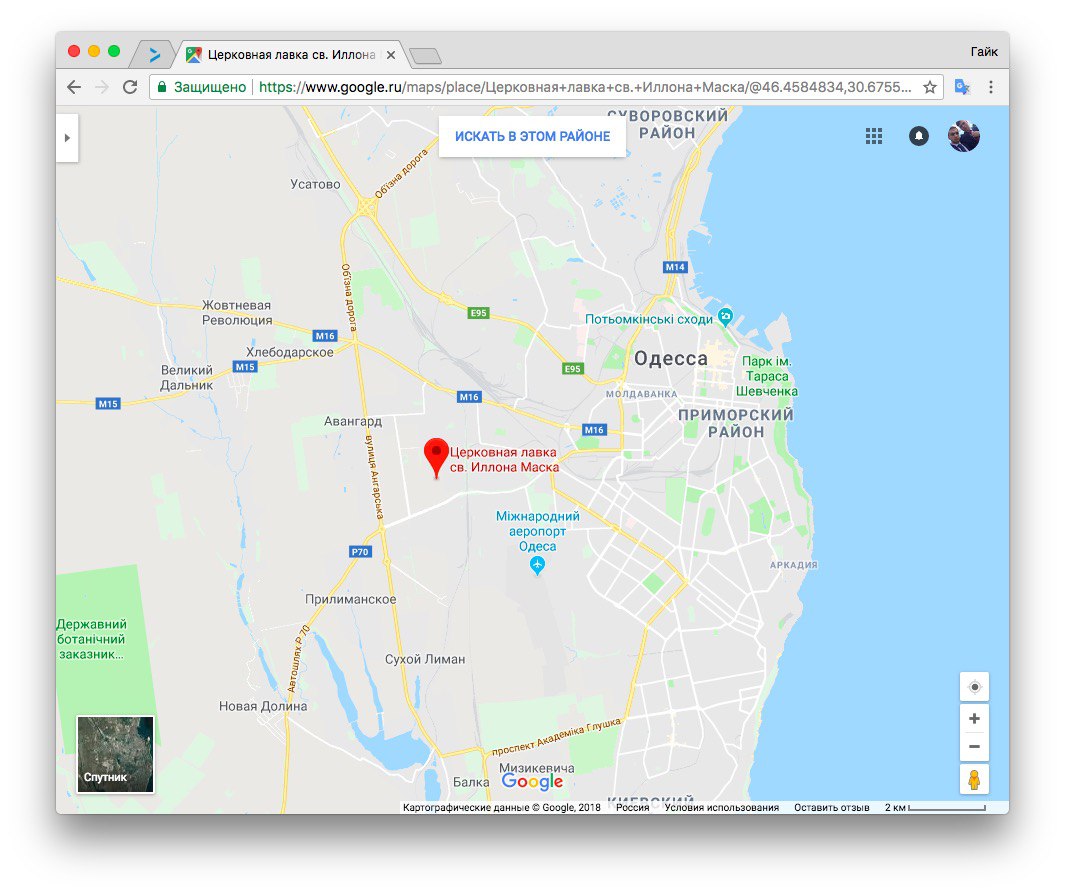Image resolution: width=1065 pixels, height=894 pixels.
Task: Open the Google apps grid
Action: click(874, 137)
